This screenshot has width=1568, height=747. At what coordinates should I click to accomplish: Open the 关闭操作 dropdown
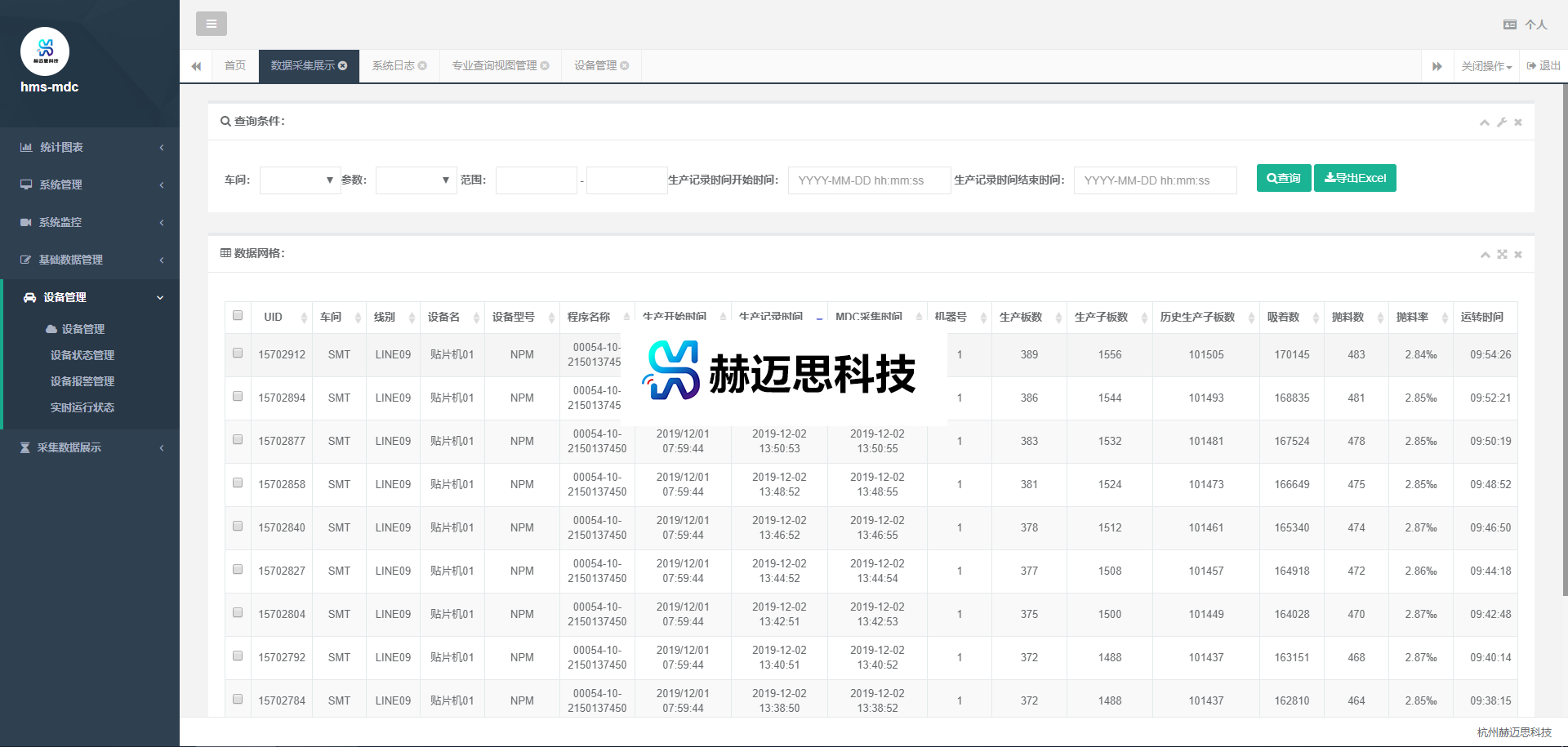point(1486,66)
